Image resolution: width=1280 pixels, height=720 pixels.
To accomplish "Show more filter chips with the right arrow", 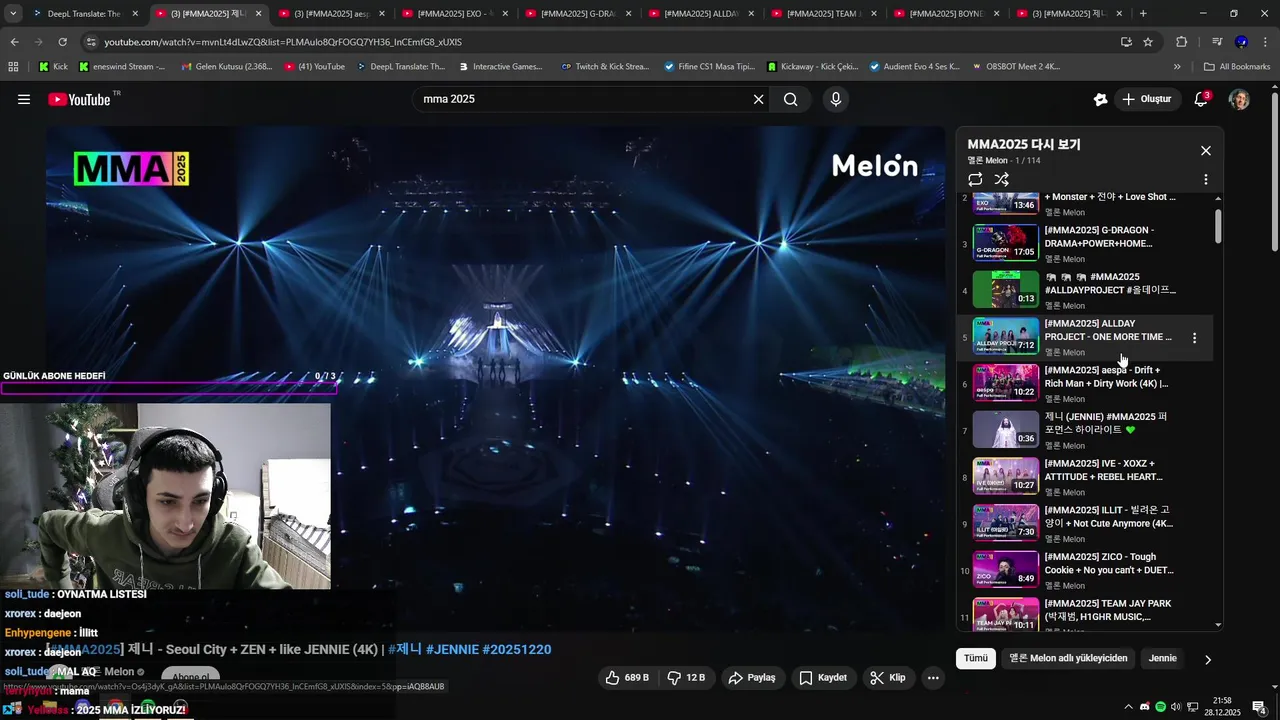I will pos(1207,659).
